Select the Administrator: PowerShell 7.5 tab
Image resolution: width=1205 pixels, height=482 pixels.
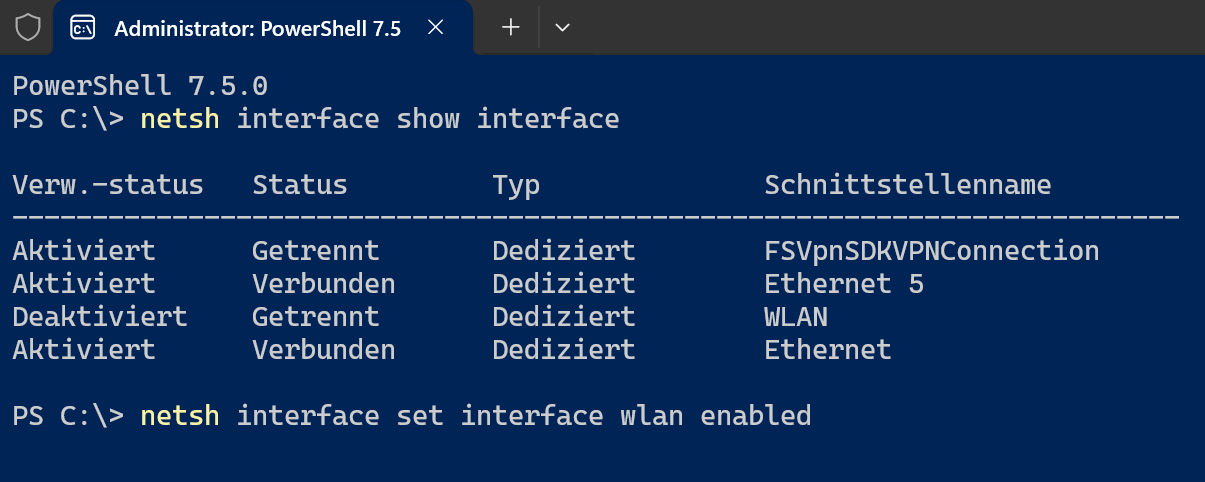[x=258, y=28]
